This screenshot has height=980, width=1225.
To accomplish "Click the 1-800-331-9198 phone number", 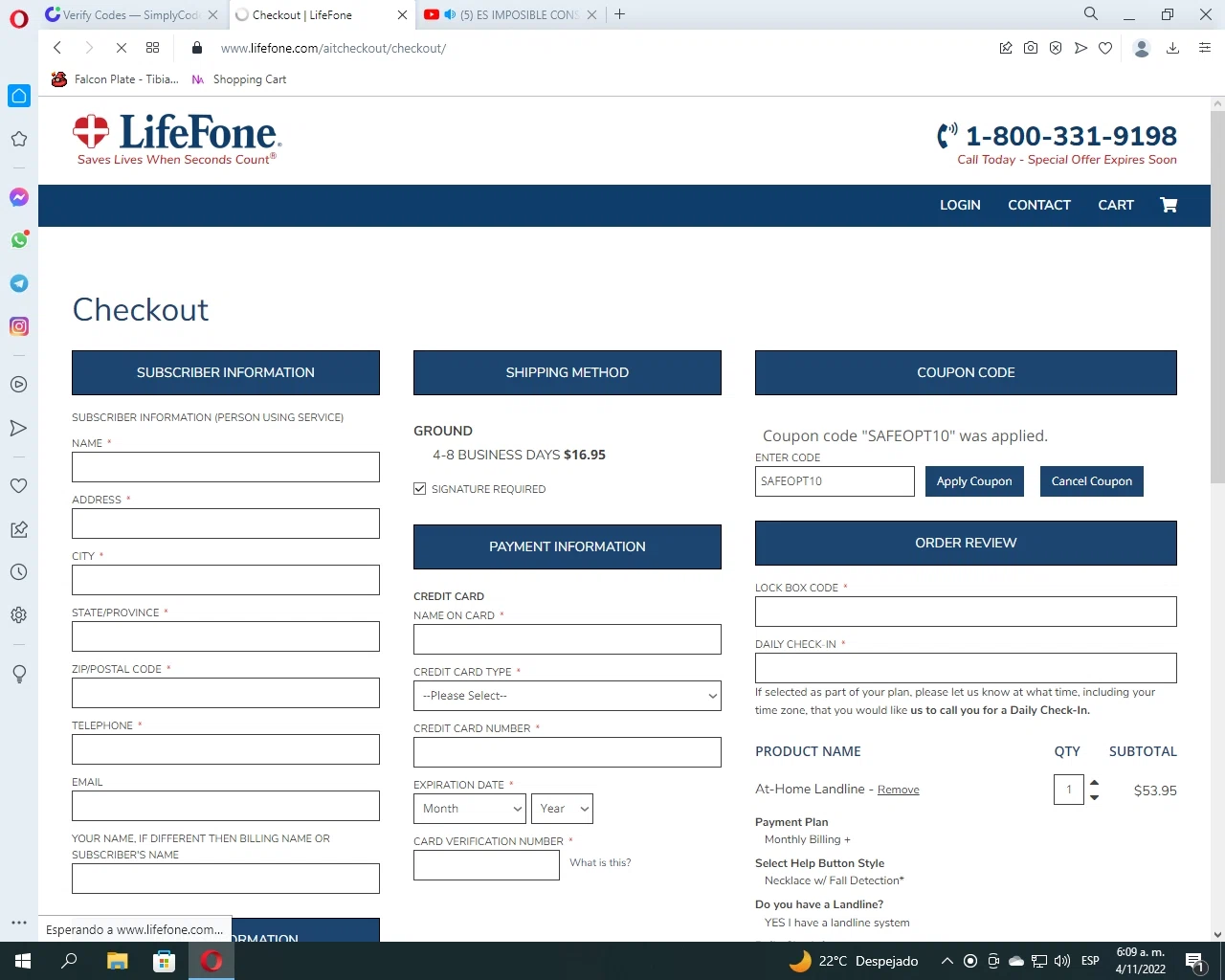I will [x=1071, y=136].
